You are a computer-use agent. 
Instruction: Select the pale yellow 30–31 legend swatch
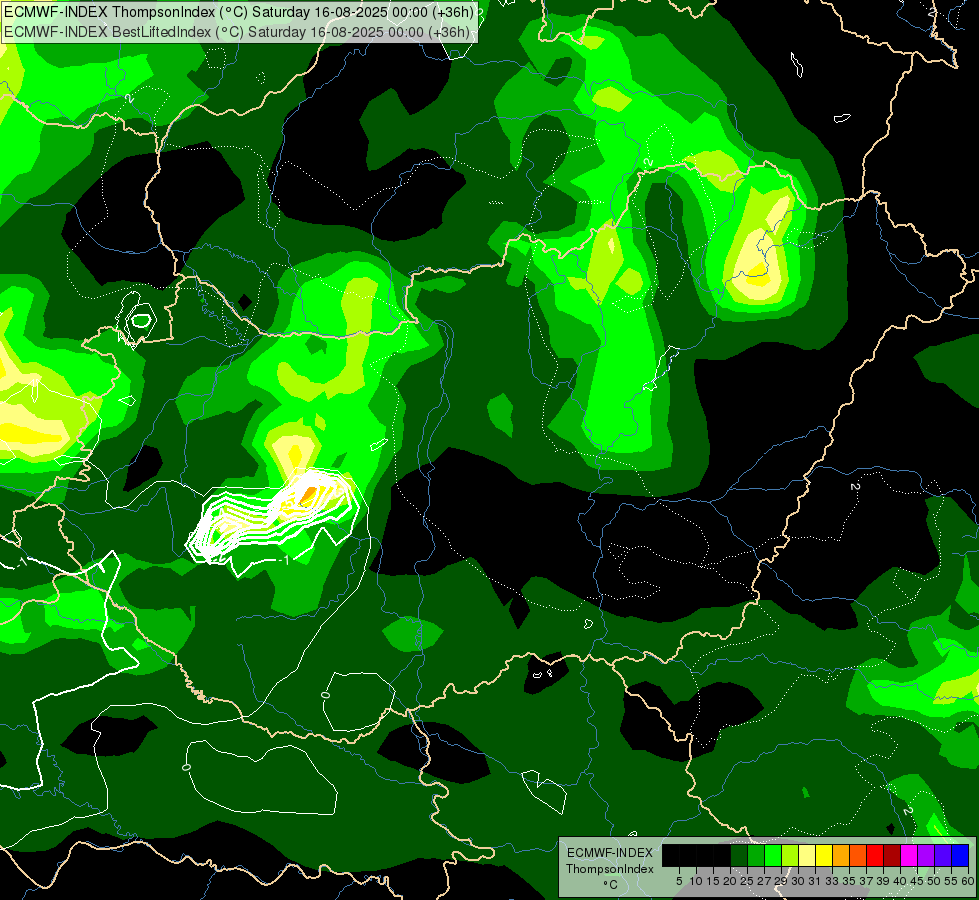(807, 855)
